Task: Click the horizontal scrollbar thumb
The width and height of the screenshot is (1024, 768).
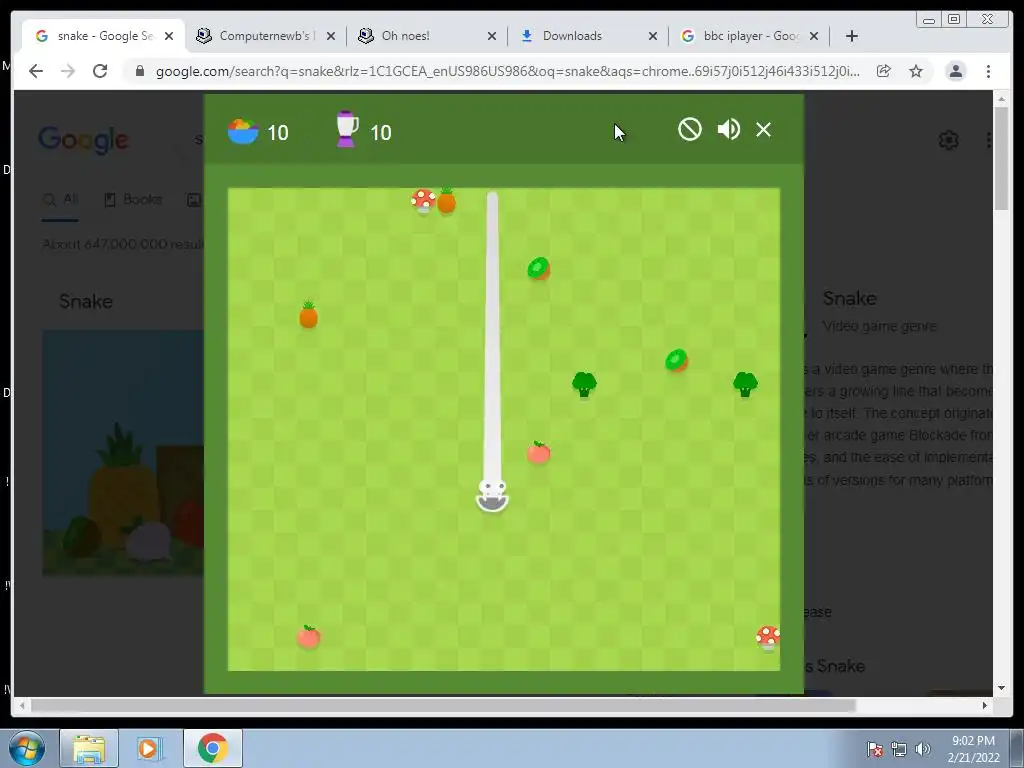Action: [443, 705]
